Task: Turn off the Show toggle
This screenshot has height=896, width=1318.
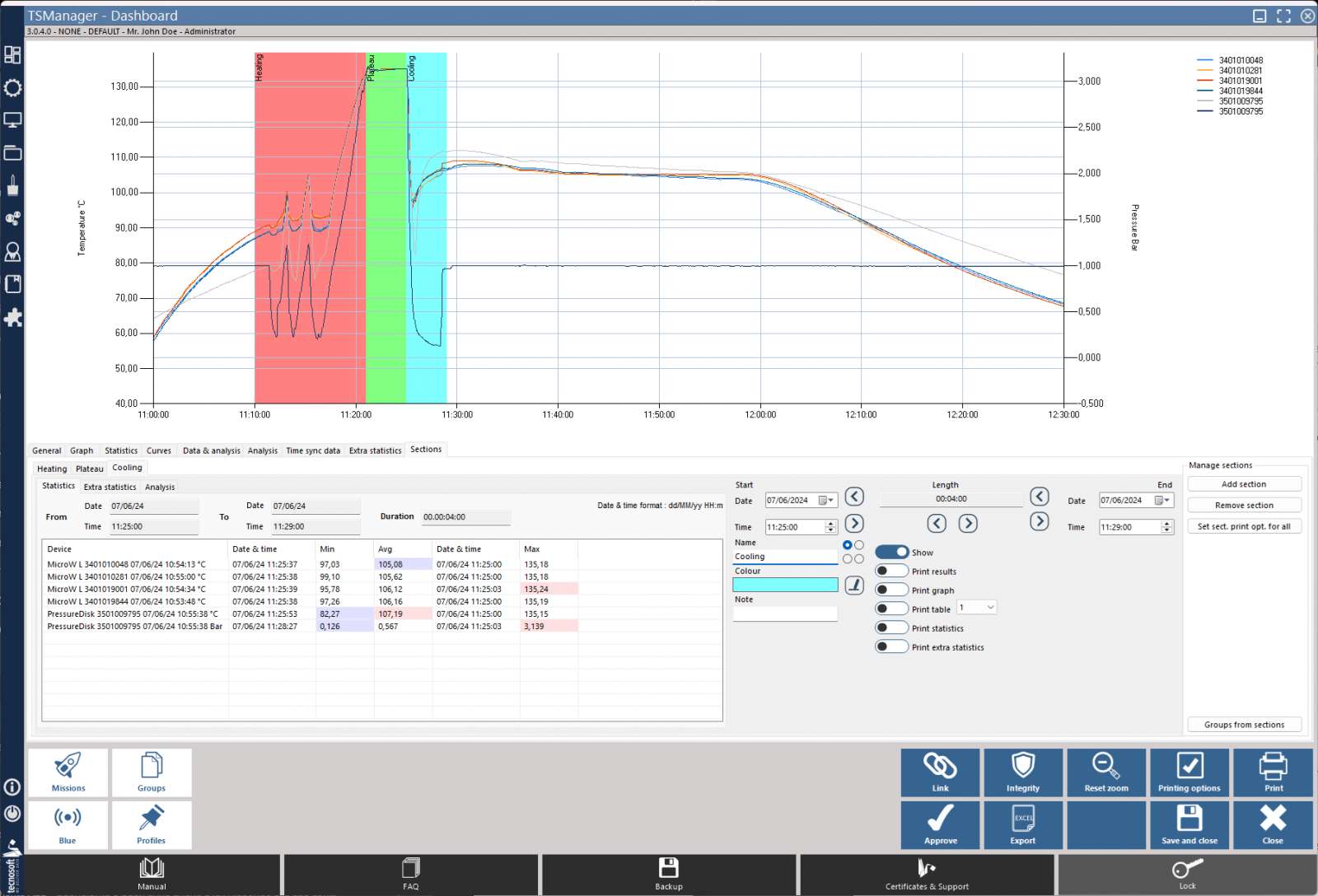Action: click(x=891, y=552)
